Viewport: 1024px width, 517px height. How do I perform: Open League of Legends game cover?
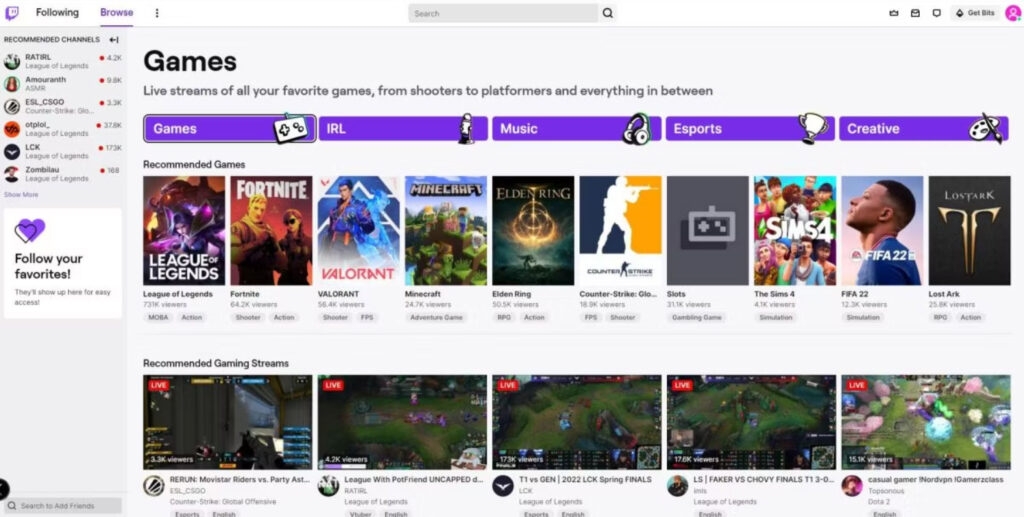click(x=184, y=230)
